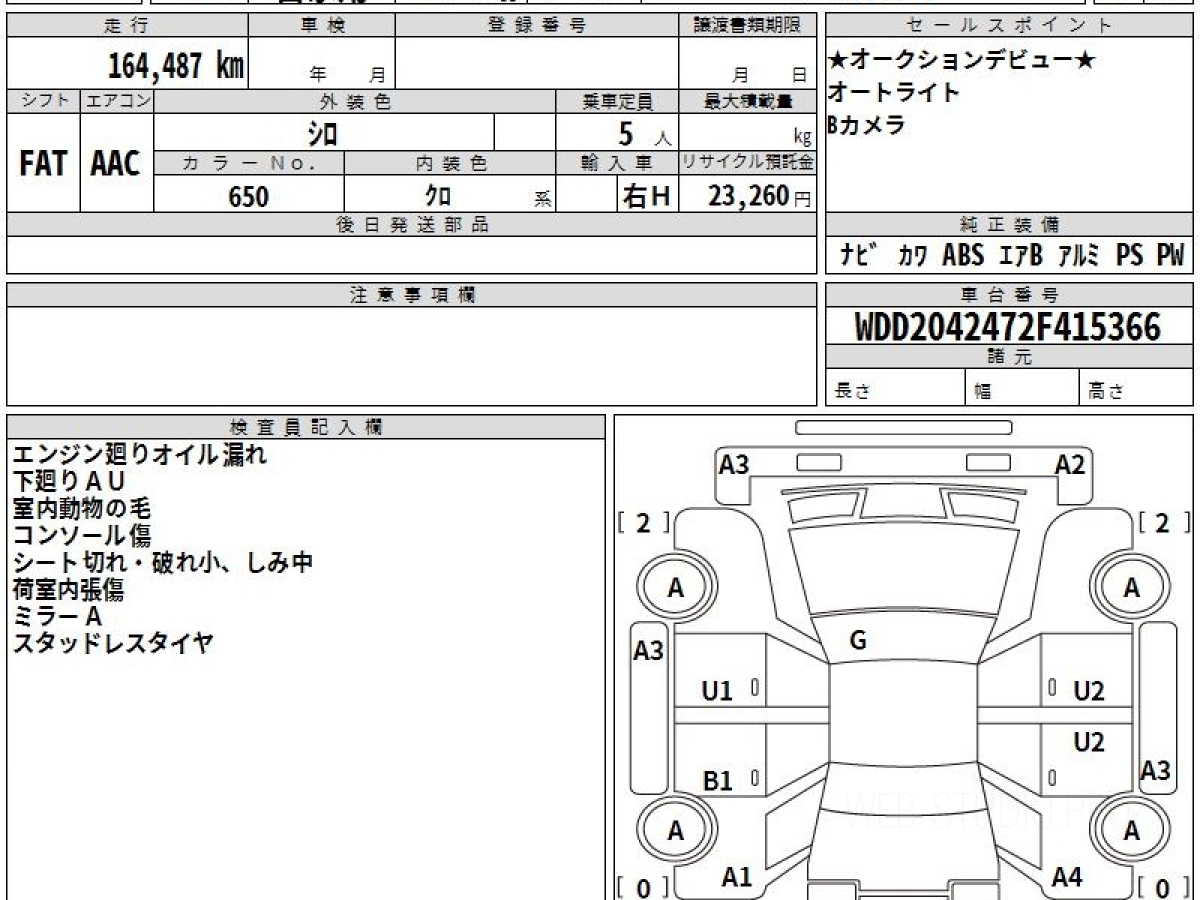Select the FAT shift value

coord(43,164)
